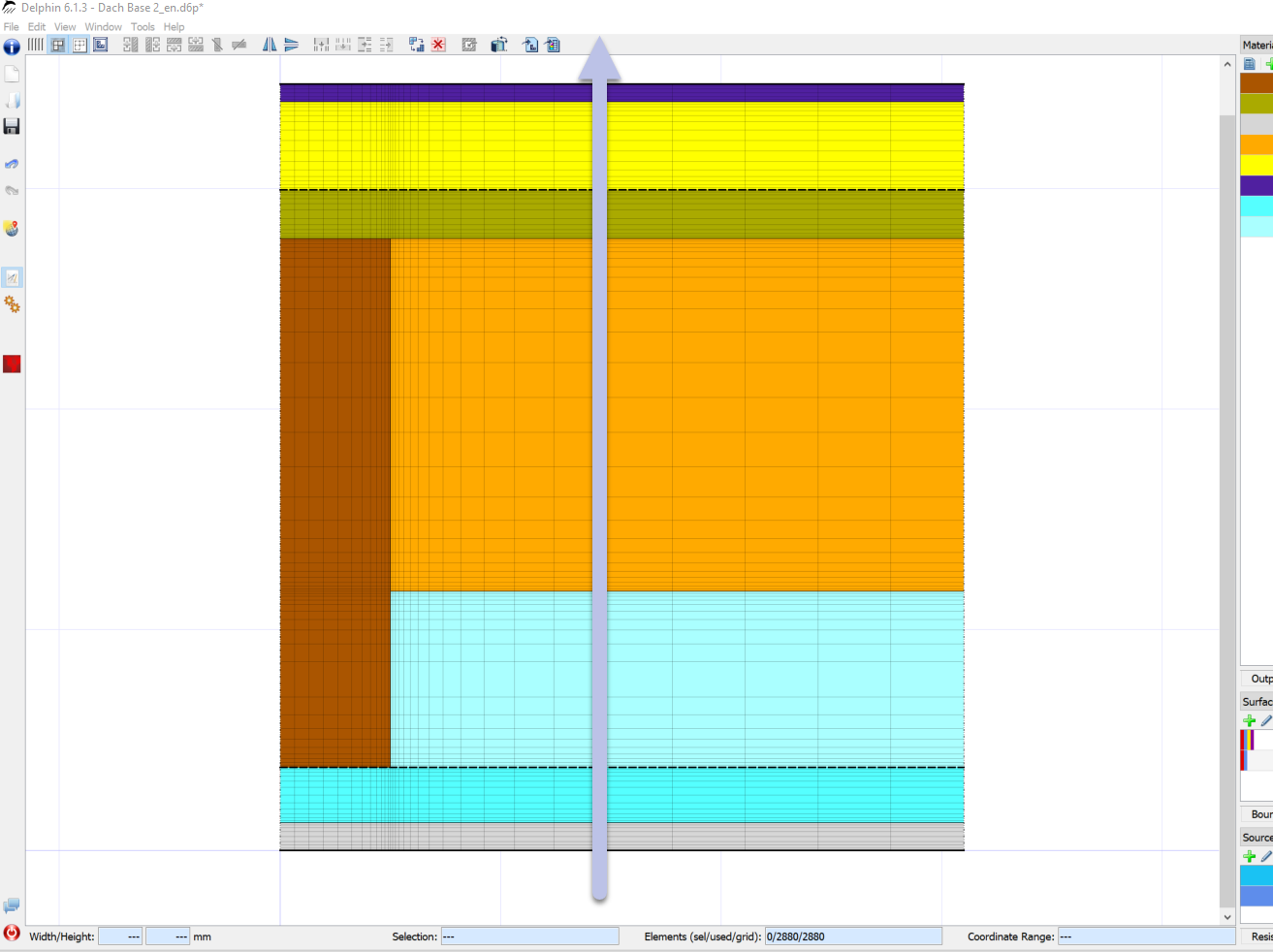Select the orange material swatch
This screenshot has height=952, width=1273.
pyautogui.click(x=1257, y=144)
